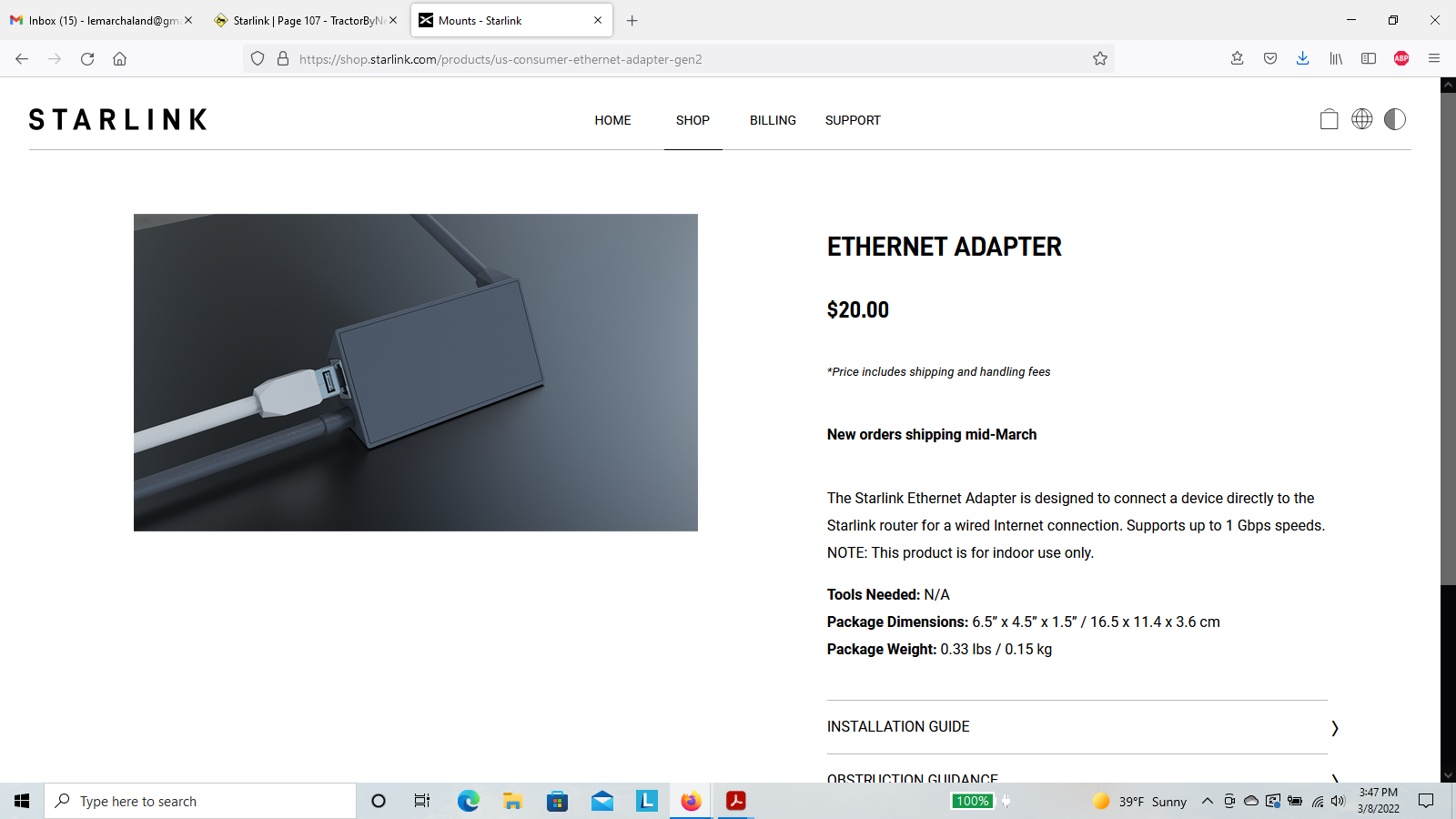The image size is (1456, 819).
Task: Click the taskbar search box
Action: point(200,801)
